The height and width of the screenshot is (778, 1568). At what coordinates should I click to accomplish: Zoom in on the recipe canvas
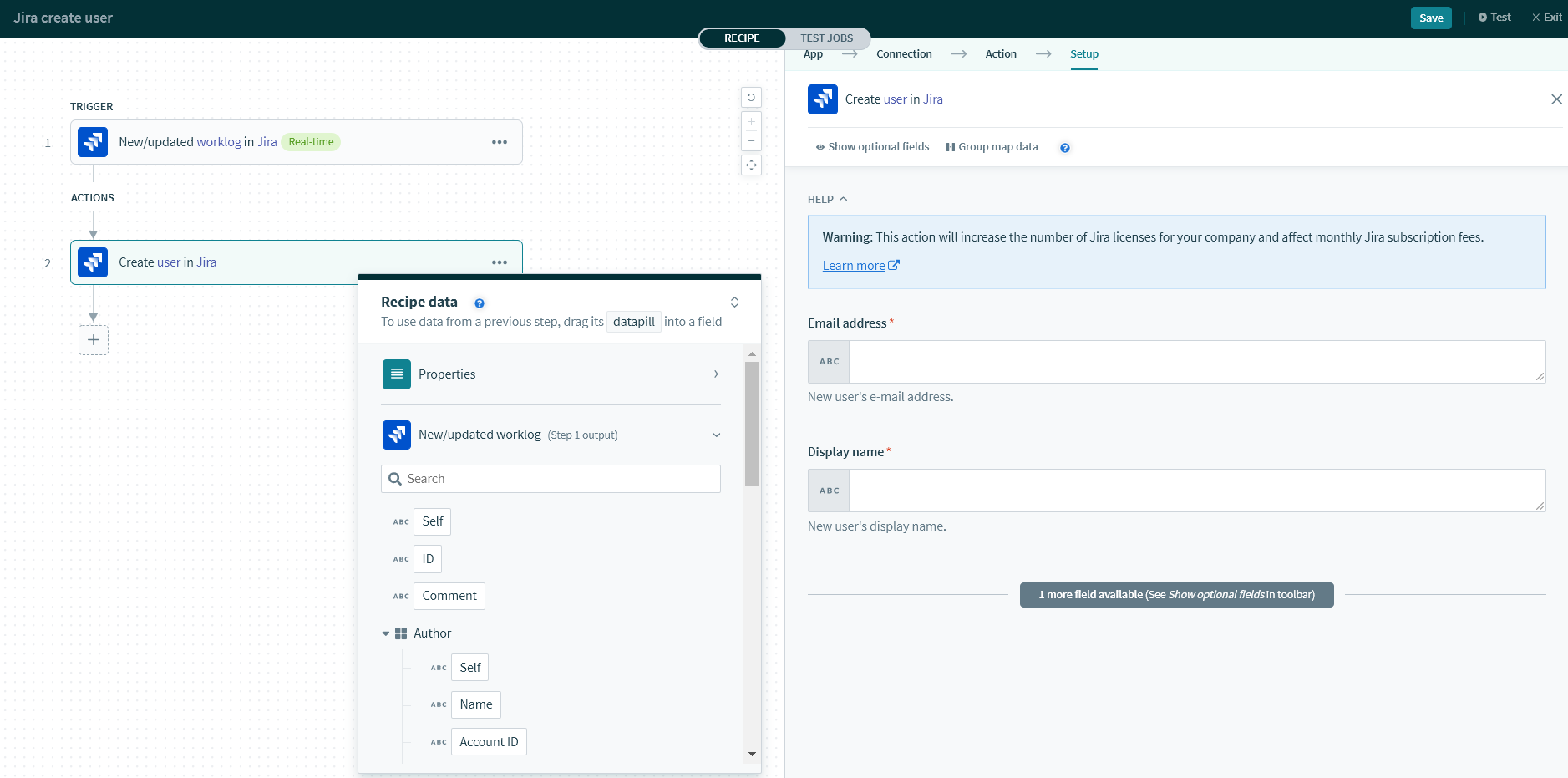(x=751, y=122)
